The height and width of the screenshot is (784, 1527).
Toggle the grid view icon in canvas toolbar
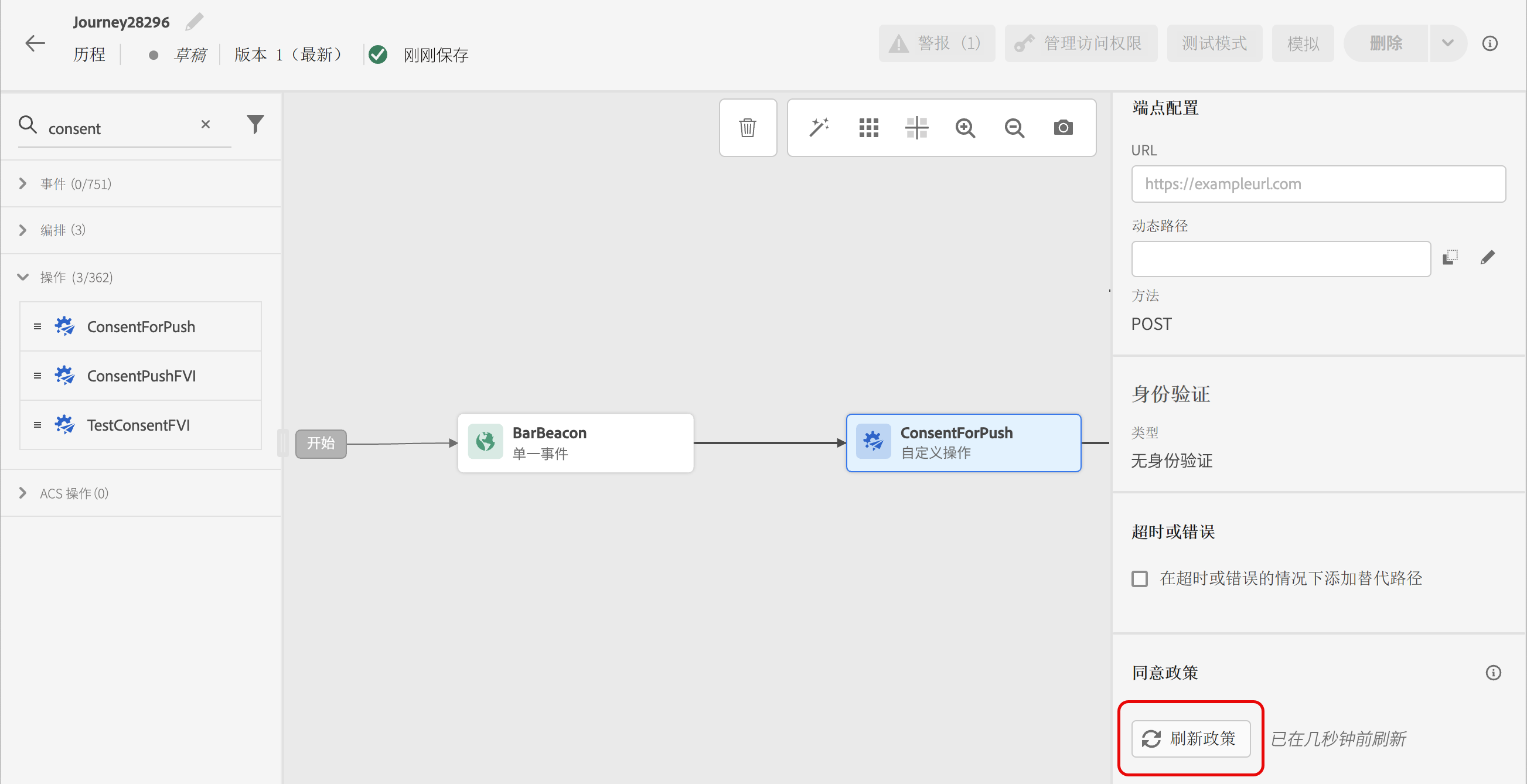pos(868,127)
